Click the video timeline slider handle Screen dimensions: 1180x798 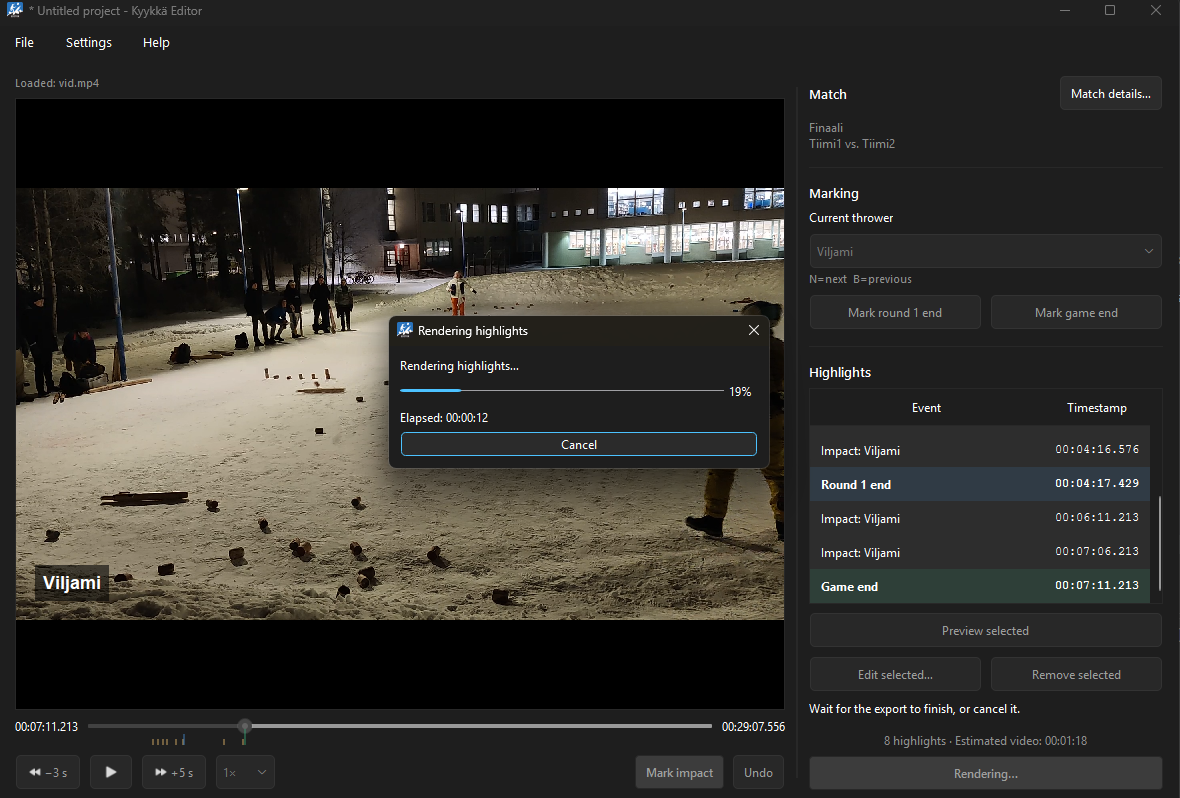click(x=245, y=726)
